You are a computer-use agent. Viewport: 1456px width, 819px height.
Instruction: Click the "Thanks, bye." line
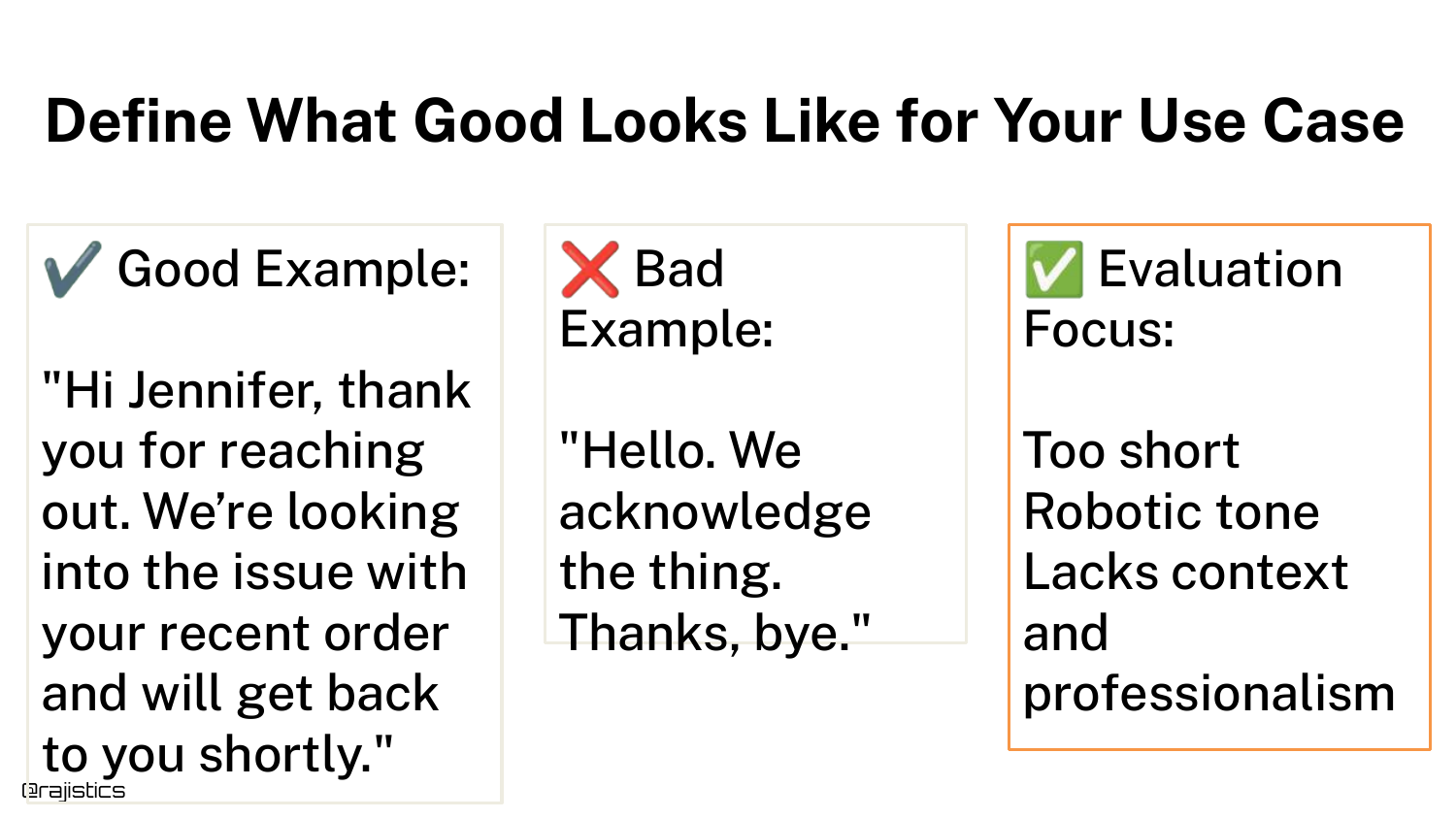(714, 633)
